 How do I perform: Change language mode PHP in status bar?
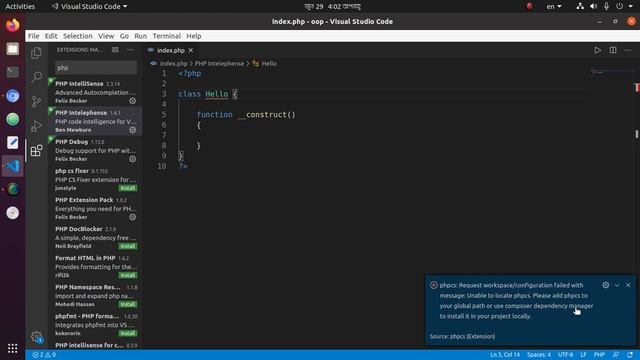tap(599, 355)
